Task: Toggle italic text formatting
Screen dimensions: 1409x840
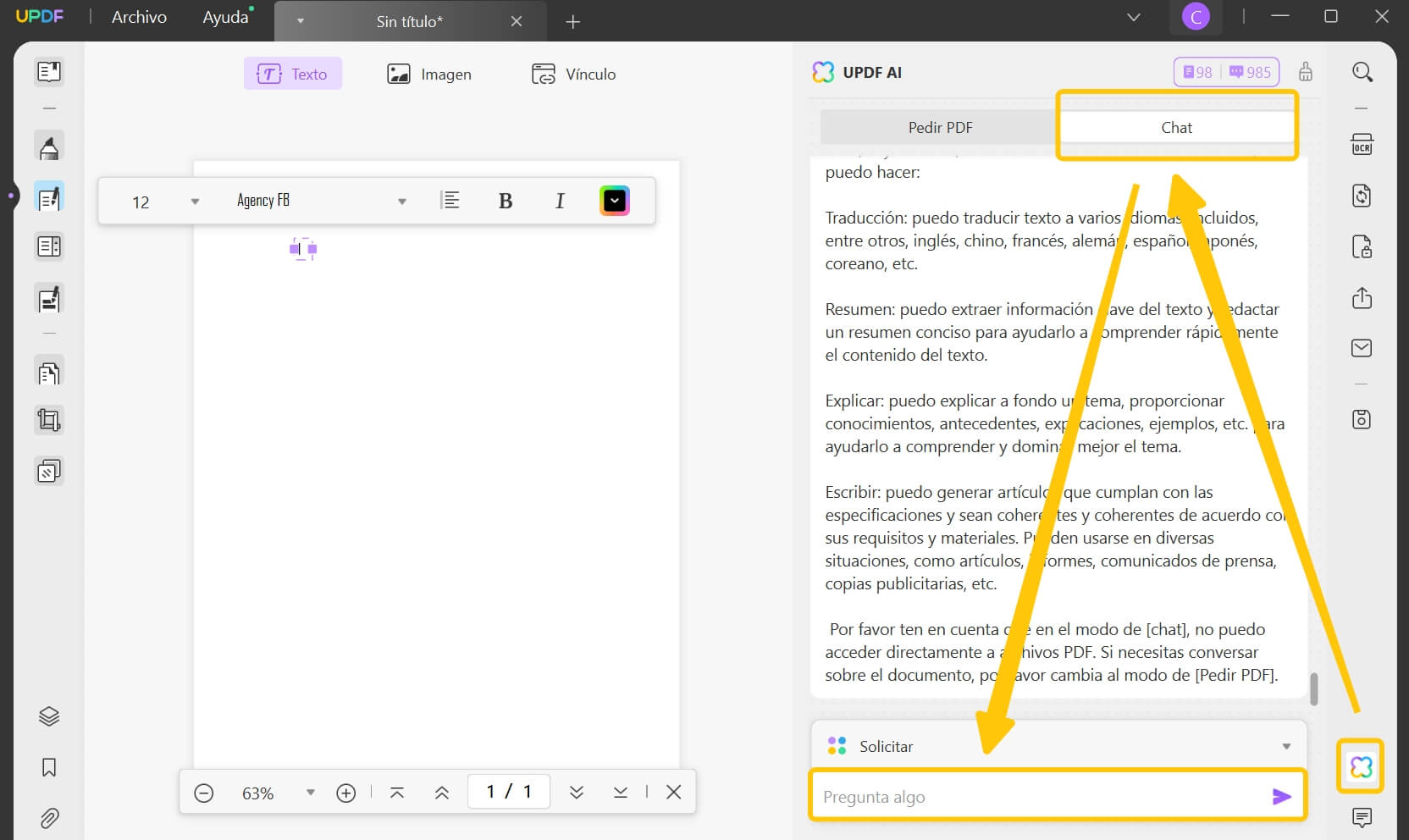Action: [560, 201]
